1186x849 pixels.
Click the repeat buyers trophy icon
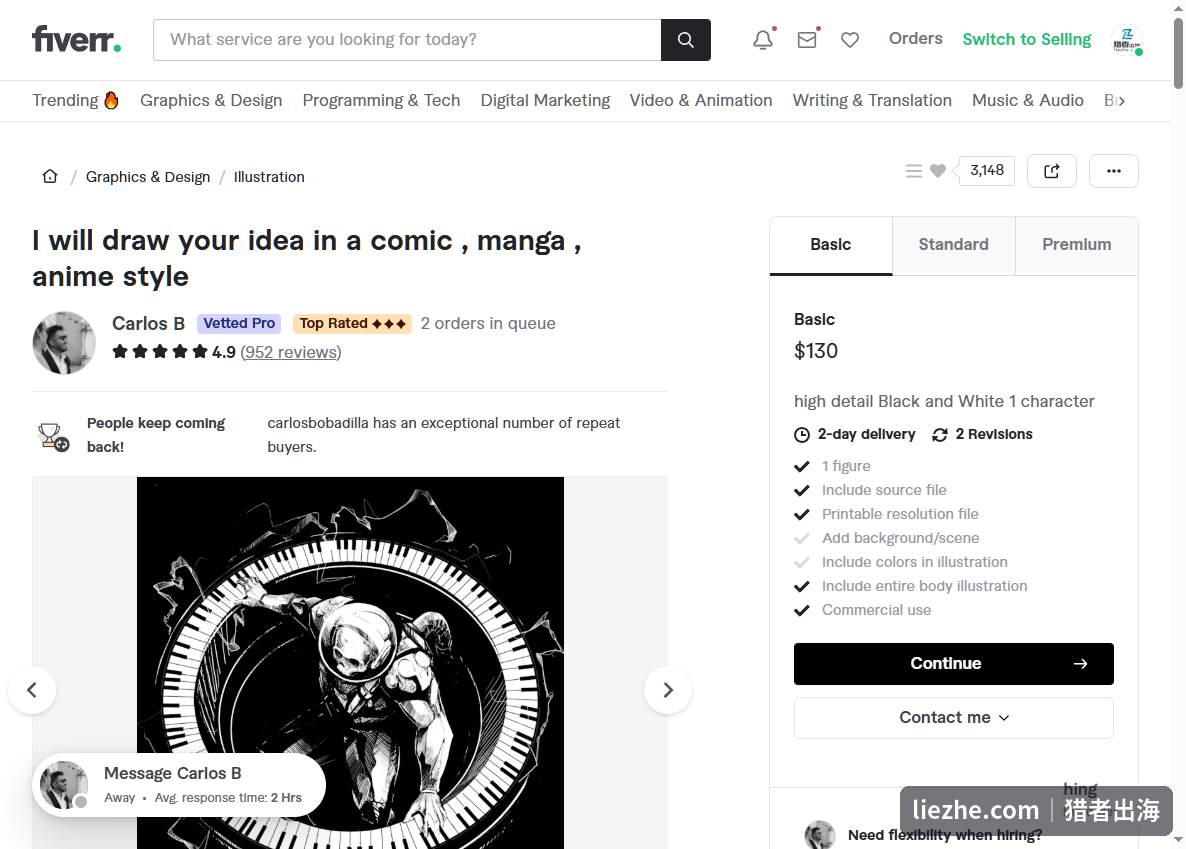(x=53, y=437)
